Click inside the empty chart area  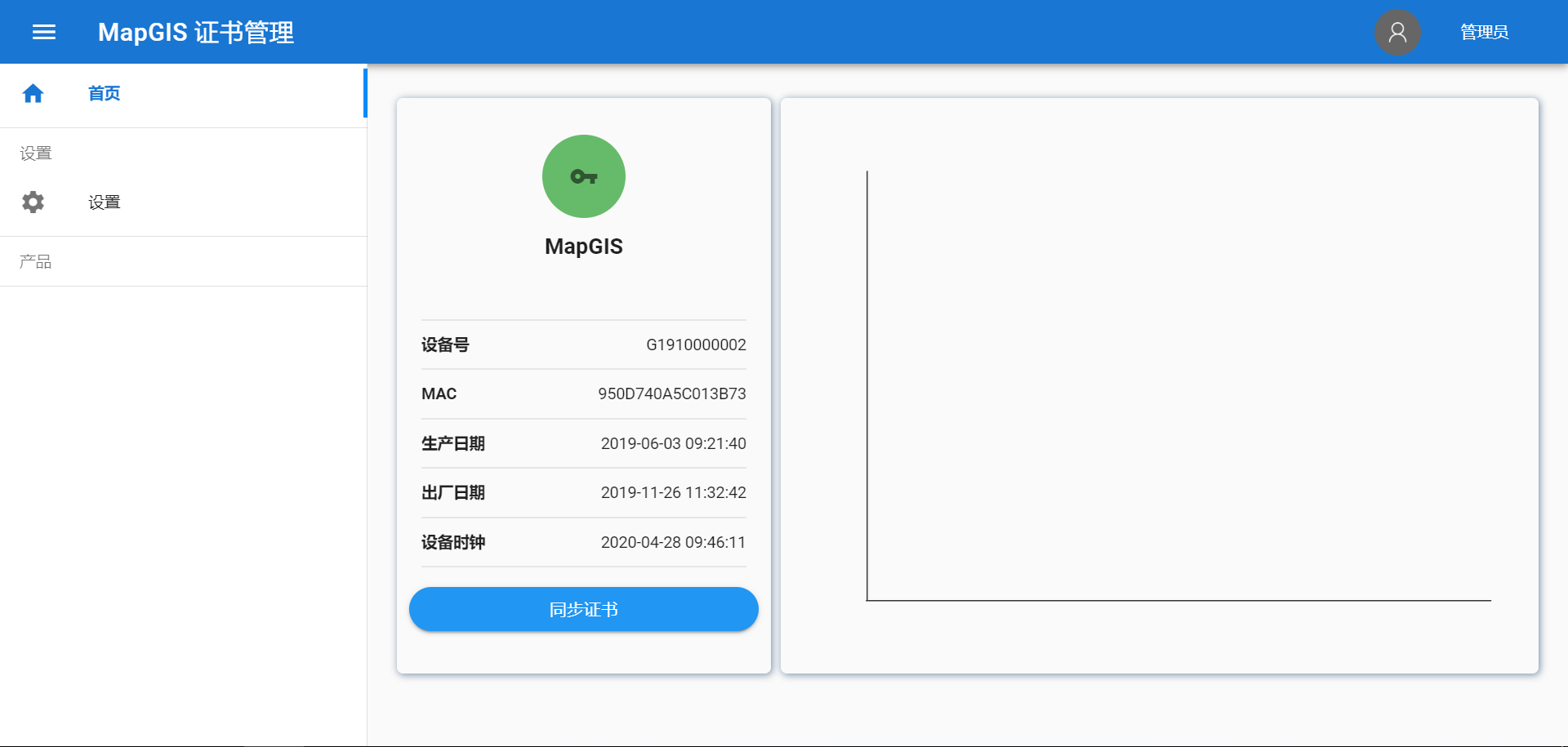point(1176,385)
